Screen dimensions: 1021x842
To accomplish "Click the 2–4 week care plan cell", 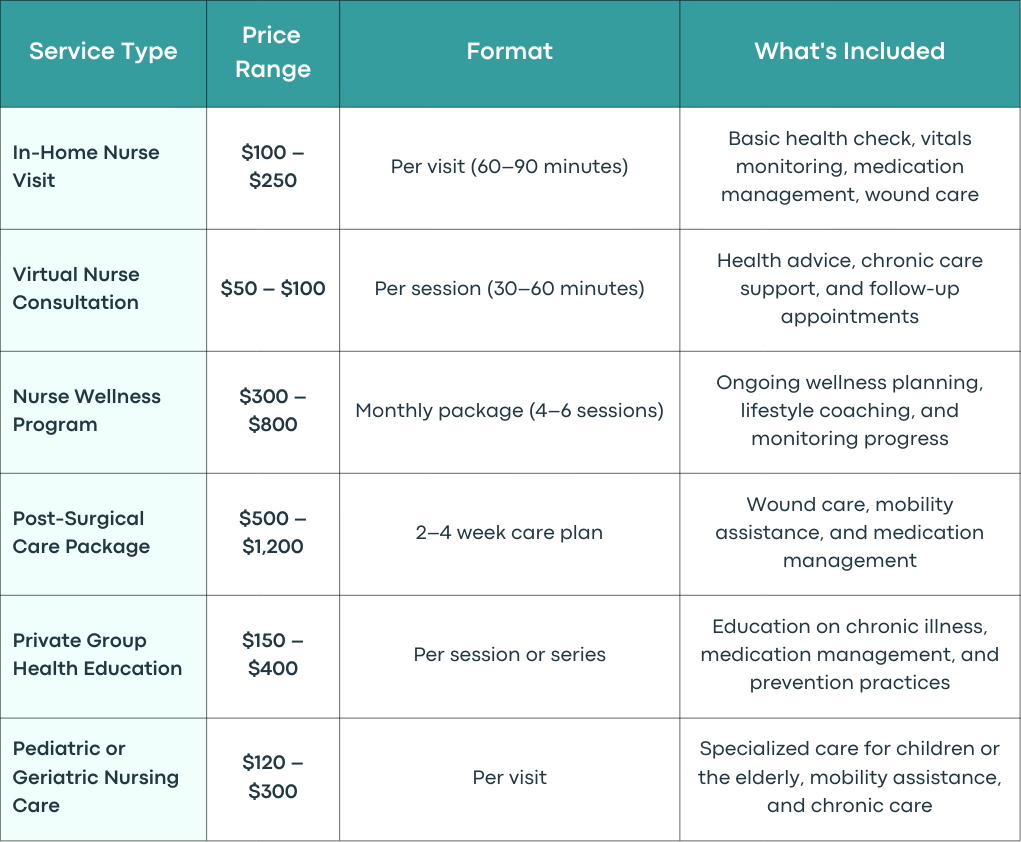I will (509, 533).
